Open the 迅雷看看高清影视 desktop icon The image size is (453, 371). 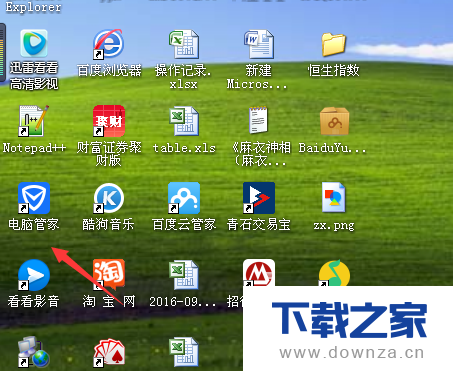coord(34,43)
